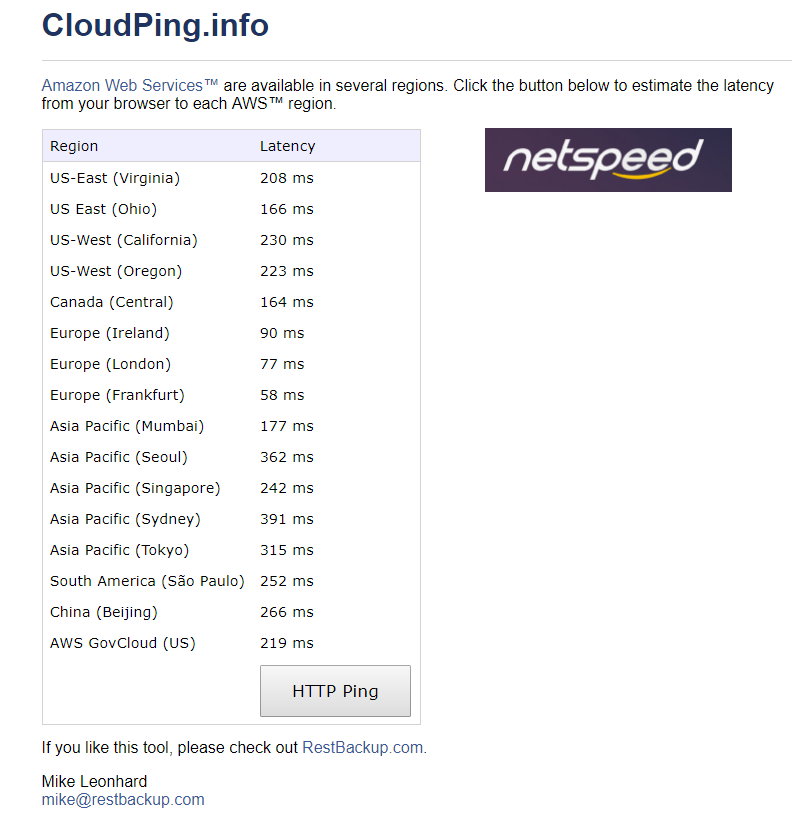Viewport: 799px width, 823px height.
Task: Select the Region column header
Action: (74, 146)
